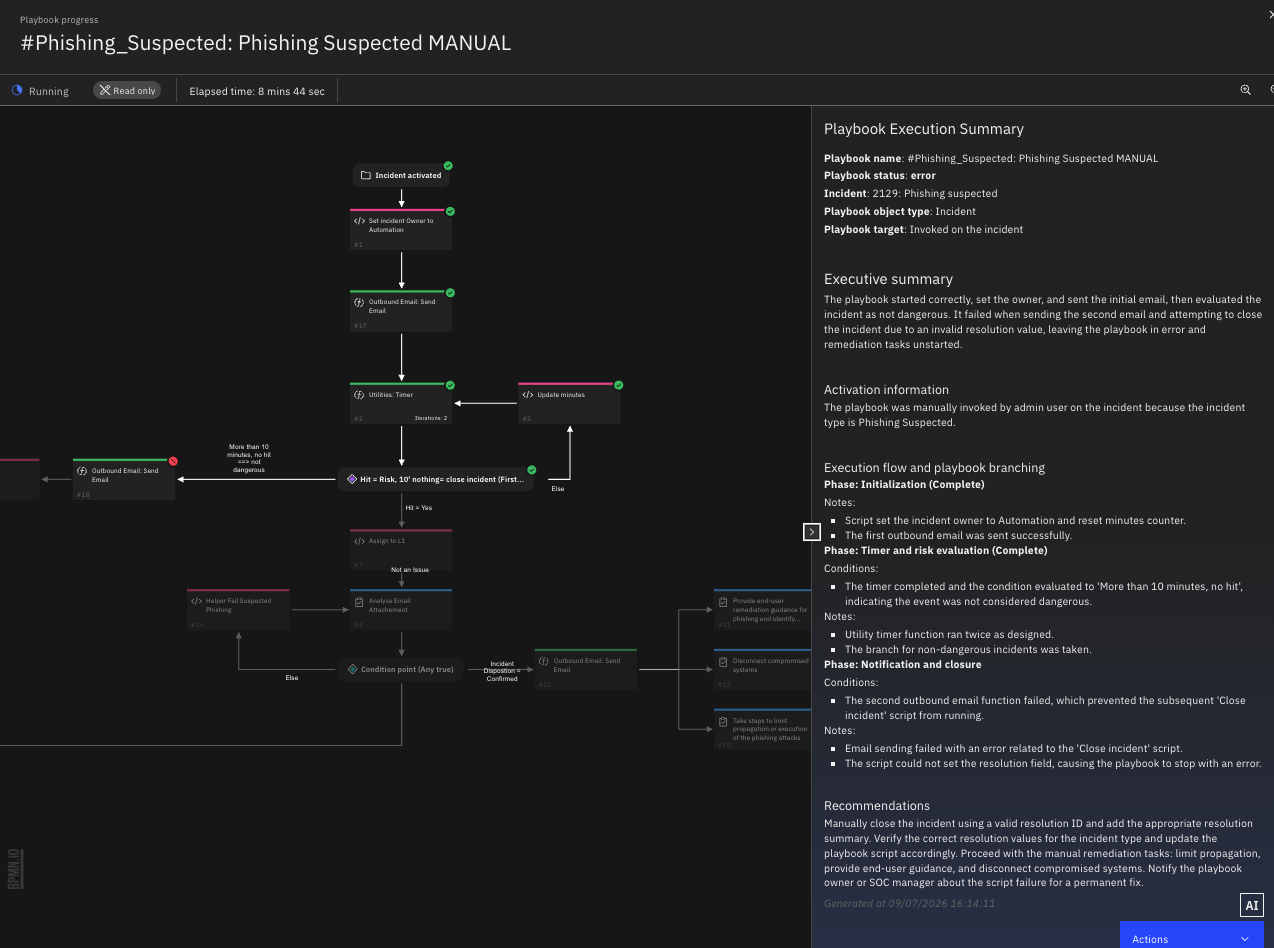Click the 'Executive summary' heading
This screenshot has width=1274, height=948.
[888, 279]
